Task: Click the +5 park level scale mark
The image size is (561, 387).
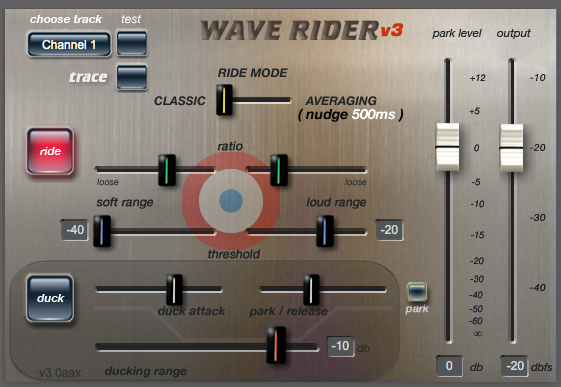Action: [474, 111]
